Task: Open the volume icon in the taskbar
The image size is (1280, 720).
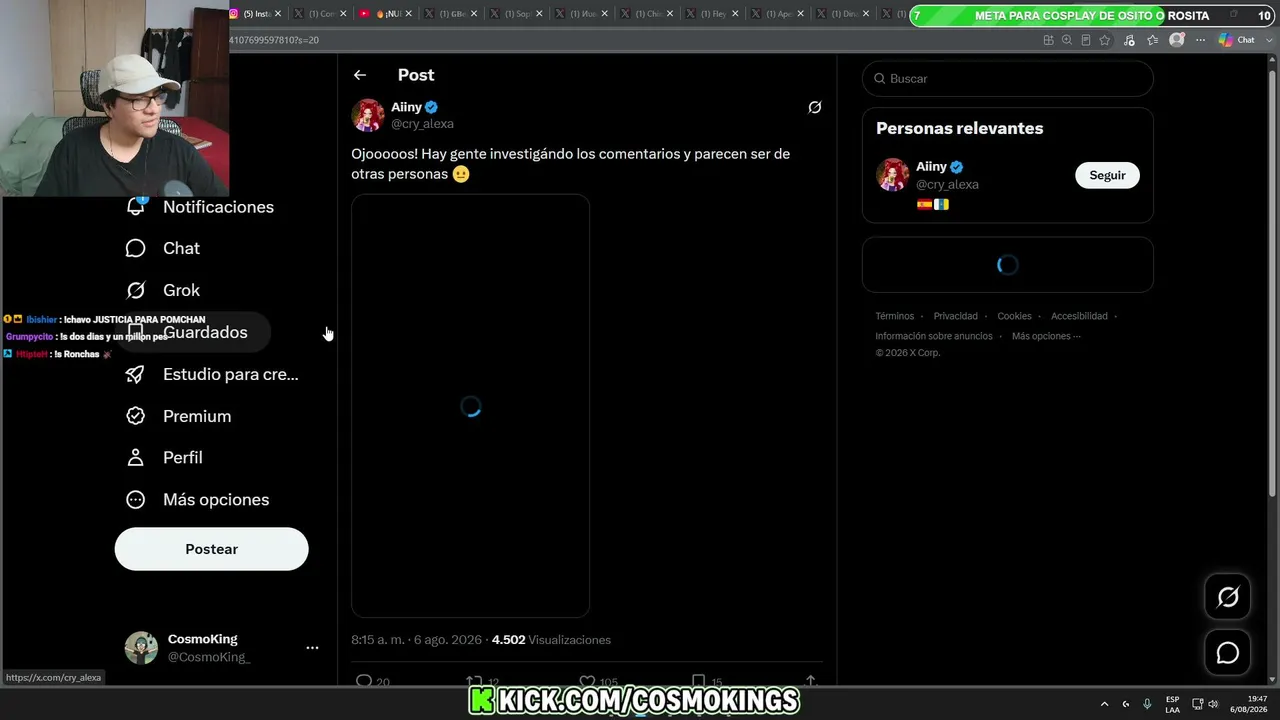Action: (x=1213, y=704)
